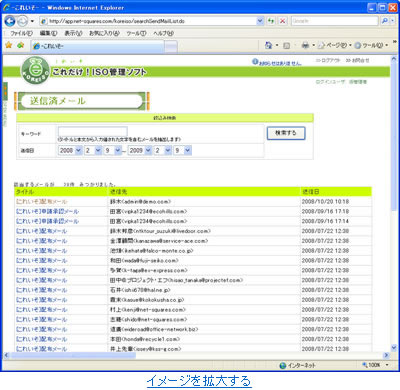Open the ヘルプ menu
Viewport: 400px width, 390px height.
(x=163, y=33)
